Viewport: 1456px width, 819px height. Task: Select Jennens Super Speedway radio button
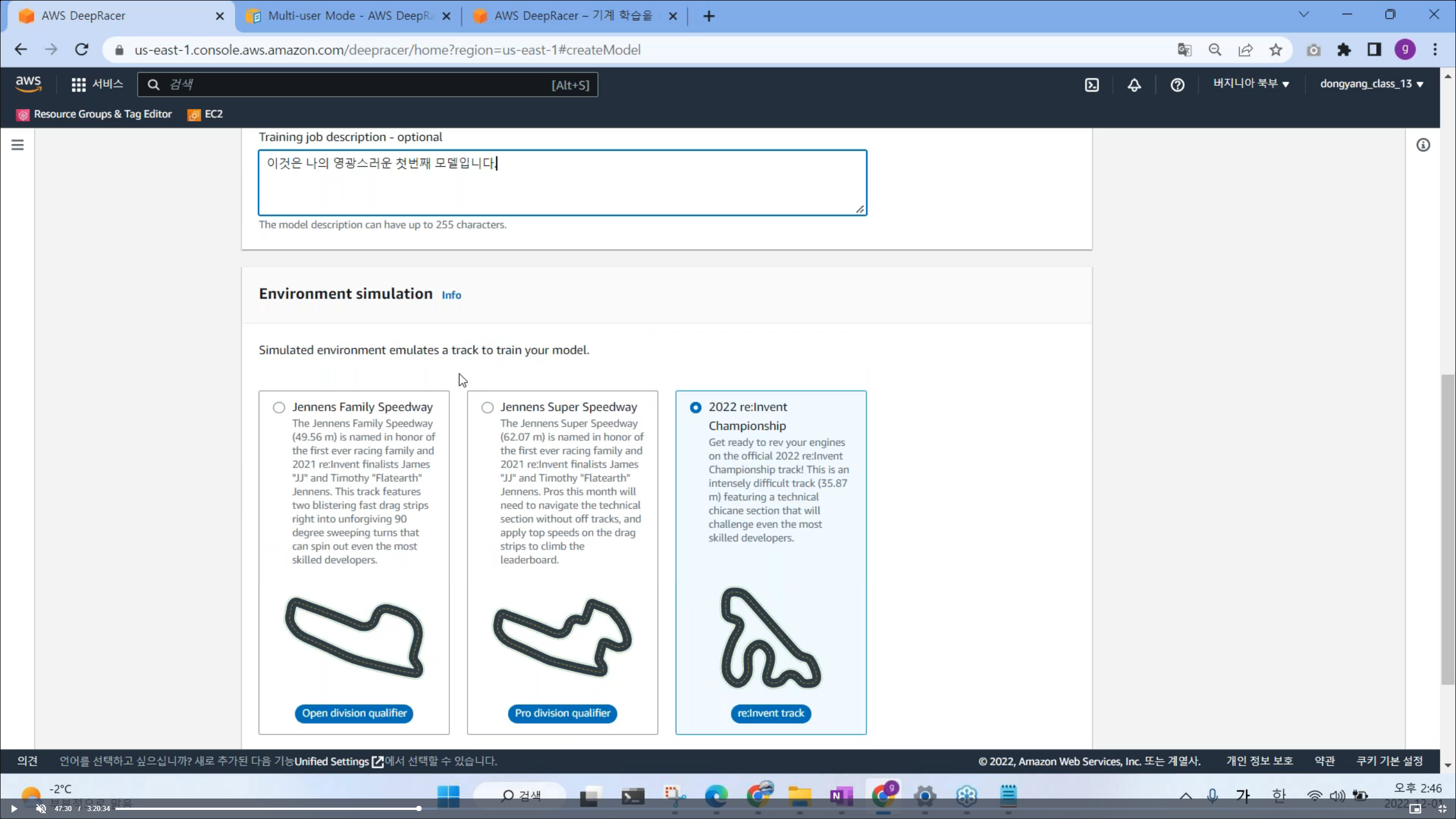pyautogui.click(x=487, y=407)
